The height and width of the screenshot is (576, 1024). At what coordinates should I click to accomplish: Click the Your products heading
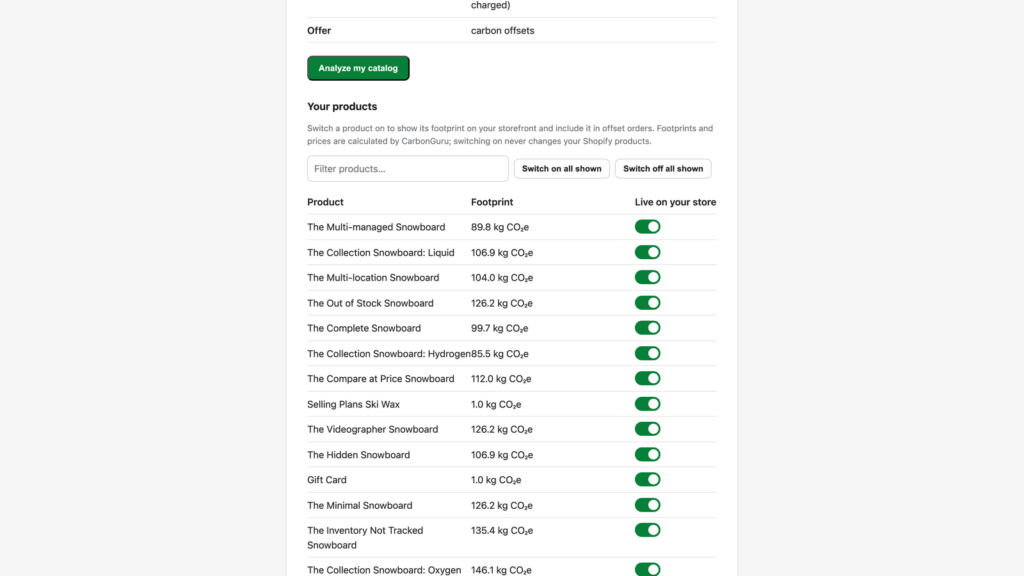(342, 106)
